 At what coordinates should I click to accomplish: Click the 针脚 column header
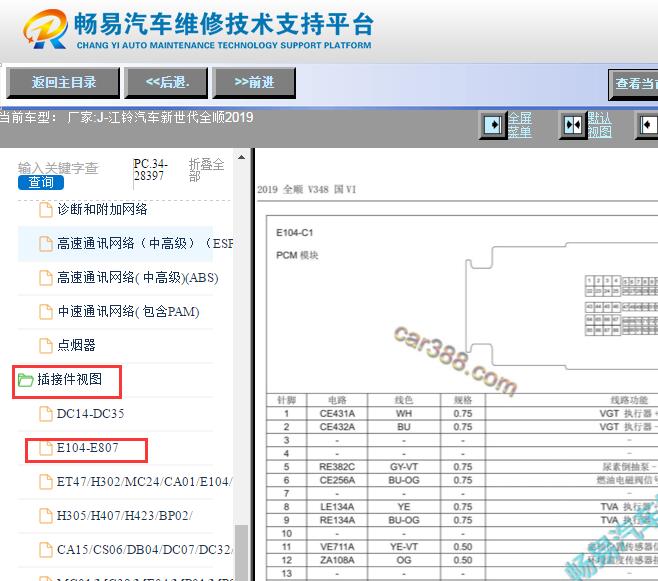click(x=286, y=400)
